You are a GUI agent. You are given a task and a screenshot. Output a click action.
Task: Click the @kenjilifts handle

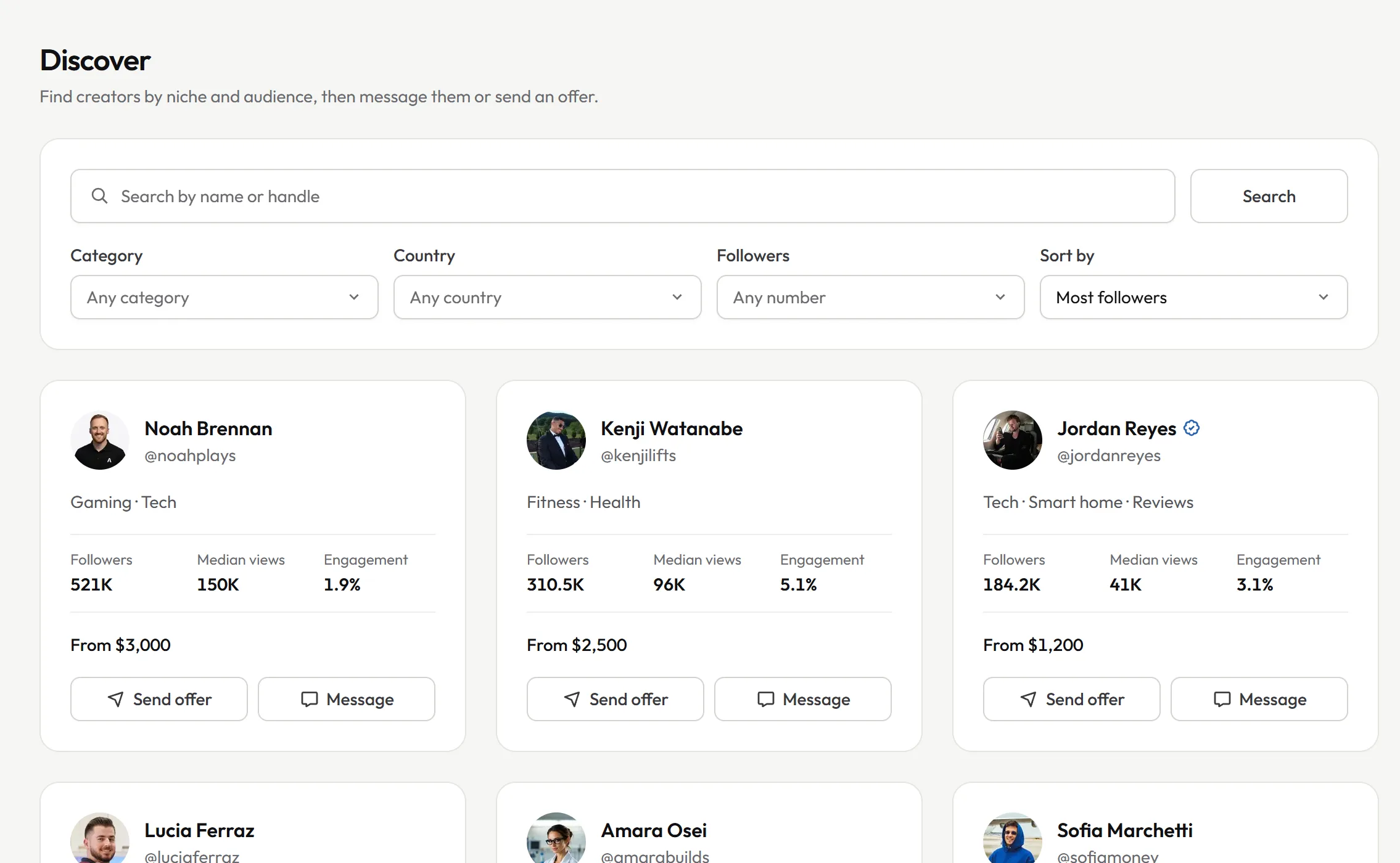point(638,456)
